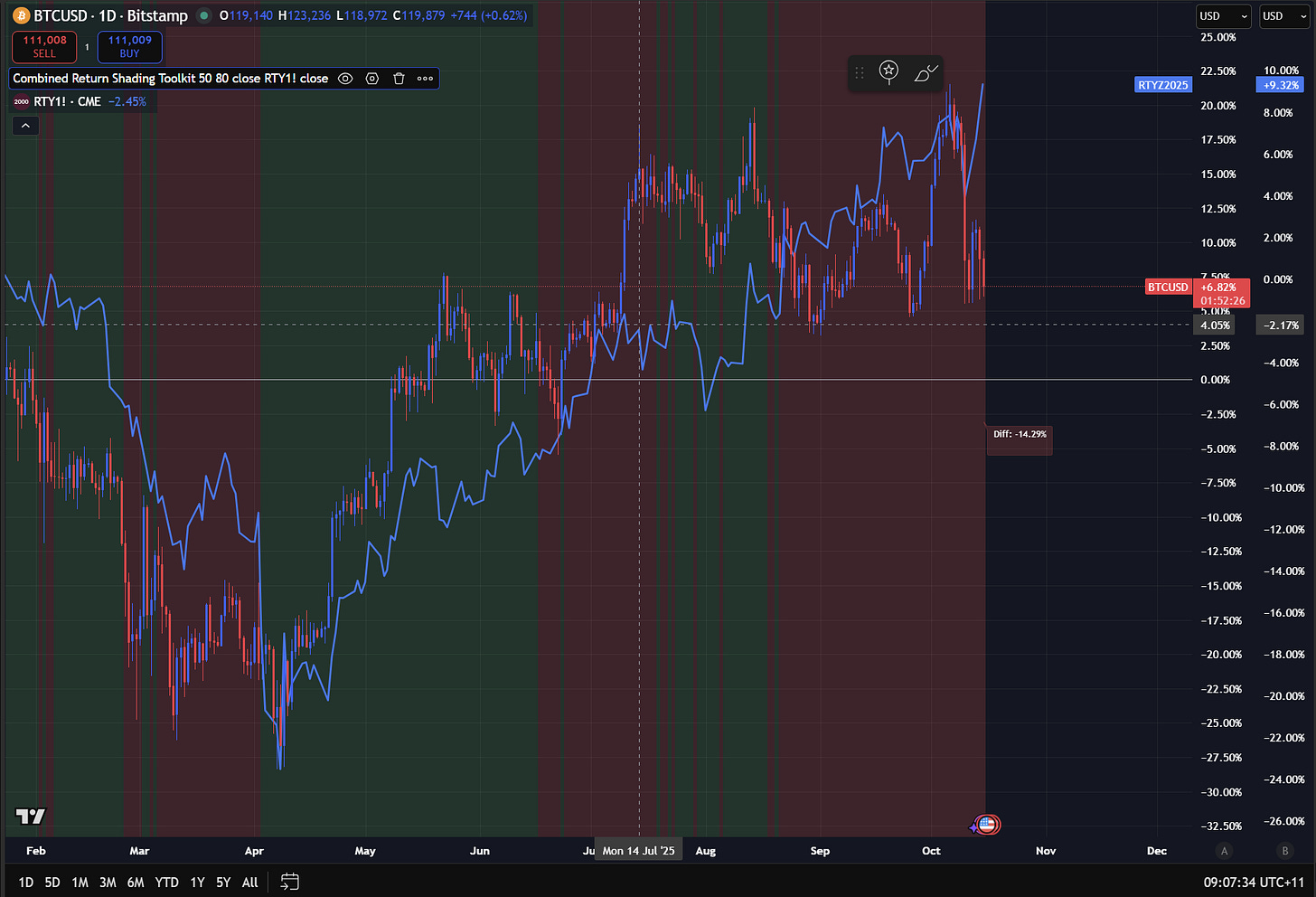Image resolution: width=1316 pixels, height=897 pixels.
Task: Toggle the B scale button
Action: pos(1285,851)
